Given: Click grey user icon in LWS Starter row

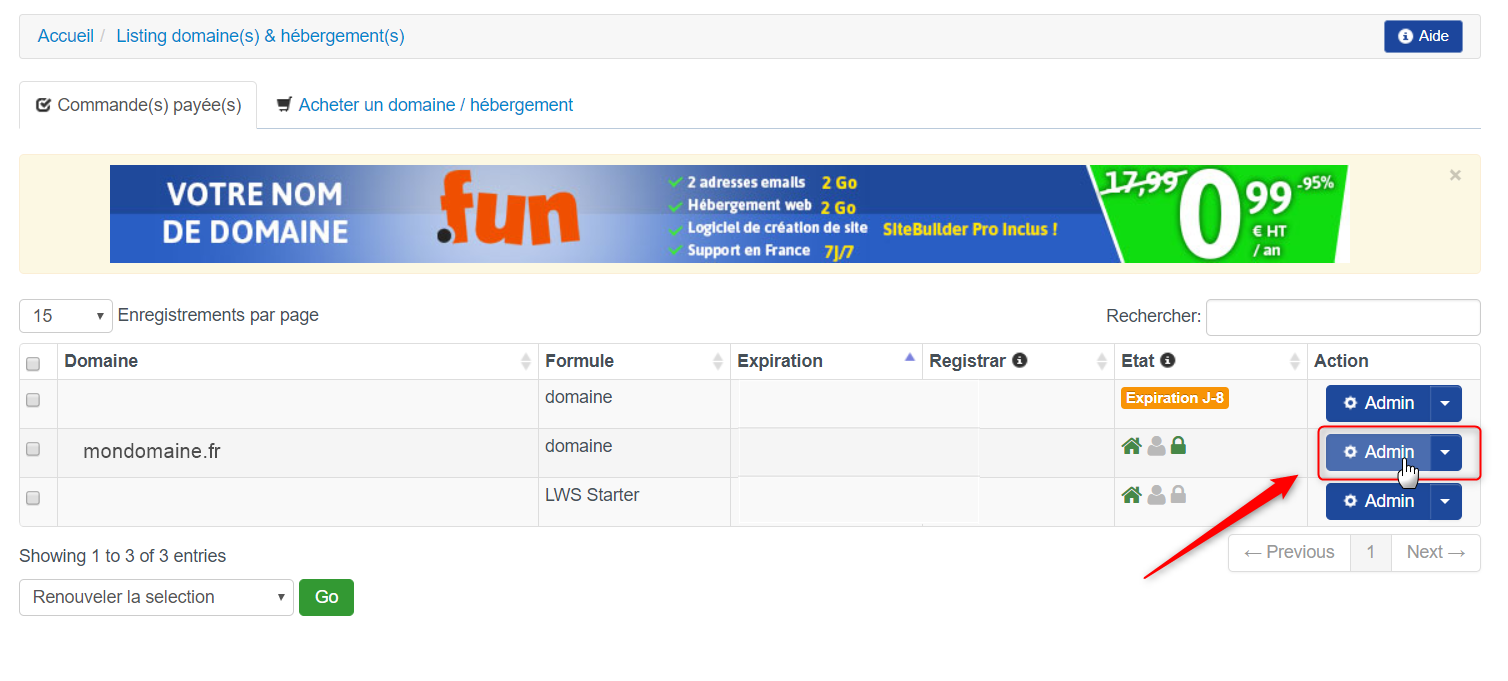Looking at the screenshot, I should [1156, 494].
